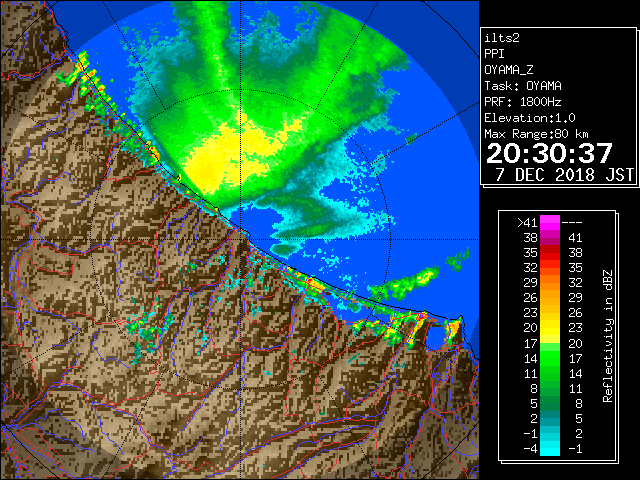Pick the orange 29–32 dBZ legend swatch

point(550,283)
